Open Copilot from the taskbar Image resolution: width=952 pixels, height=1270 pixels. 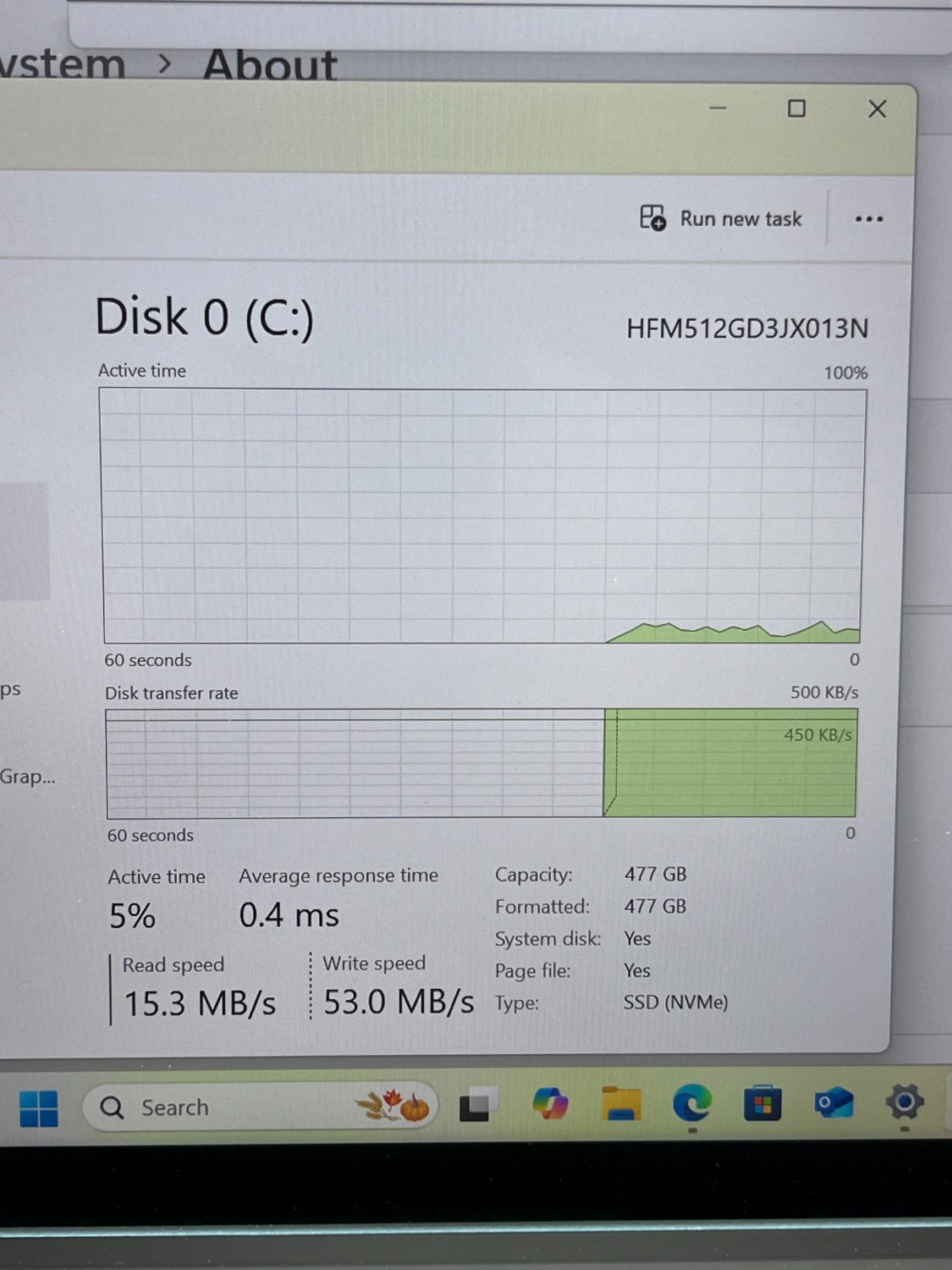[x=550, y=1105]
